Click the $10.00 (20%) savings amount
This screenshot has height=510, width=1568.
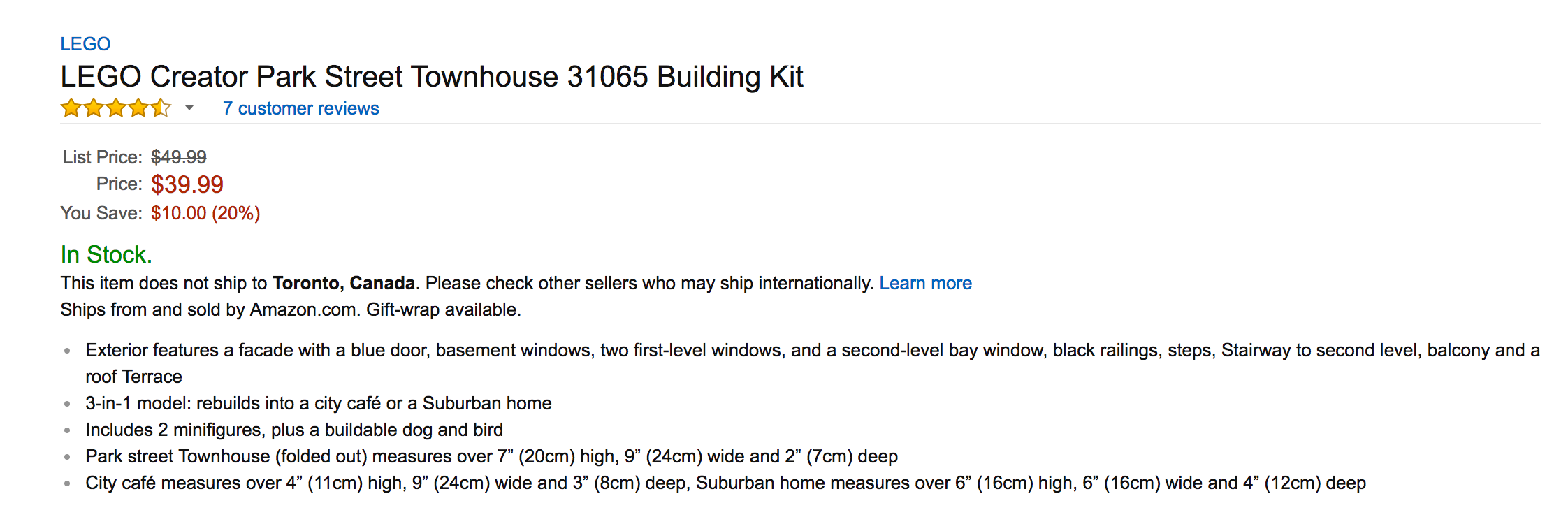pyautogui.click(x=205, y=213)
